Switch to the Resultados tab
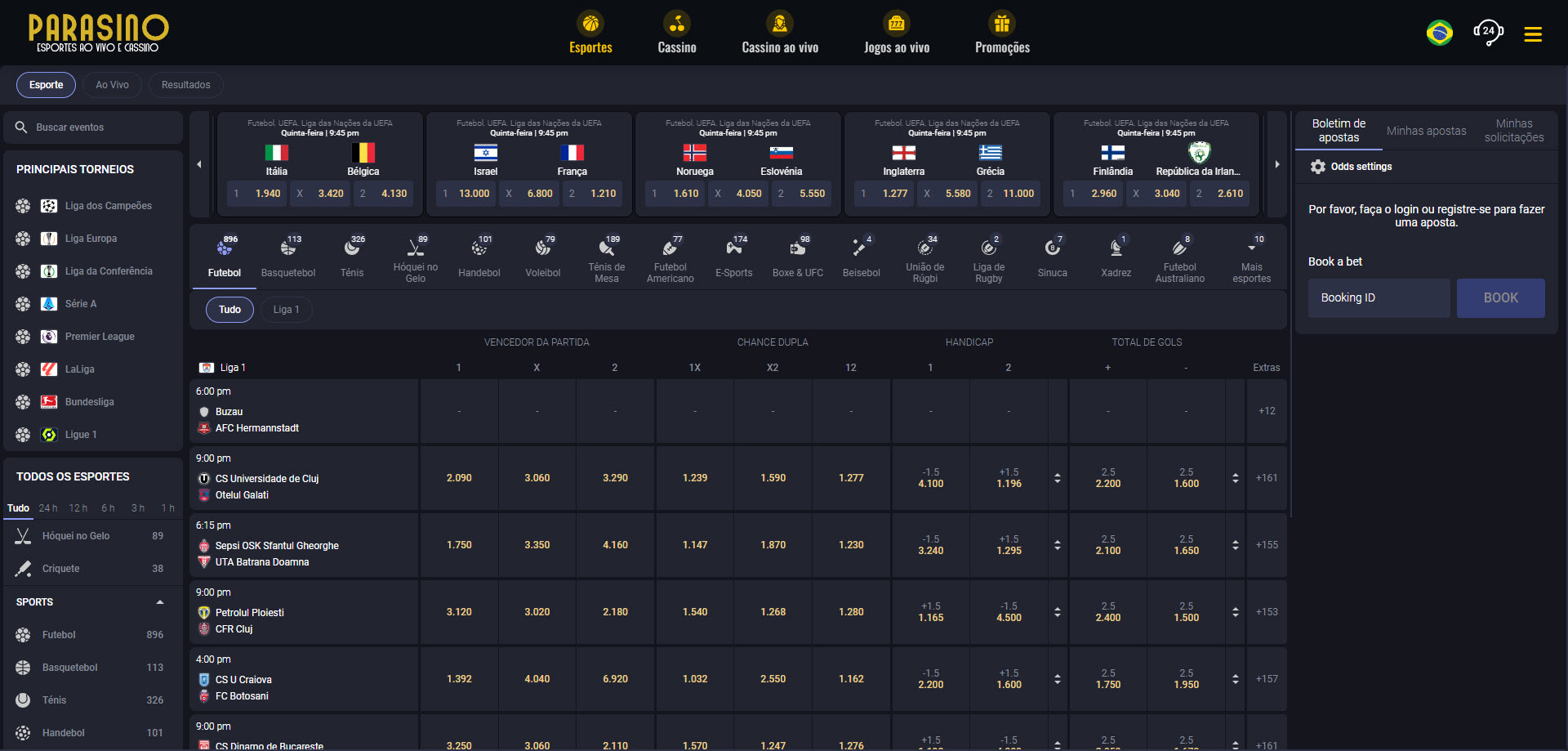Image resolution: width=1568 pixels, height=751 pixels. click(185, 85)
